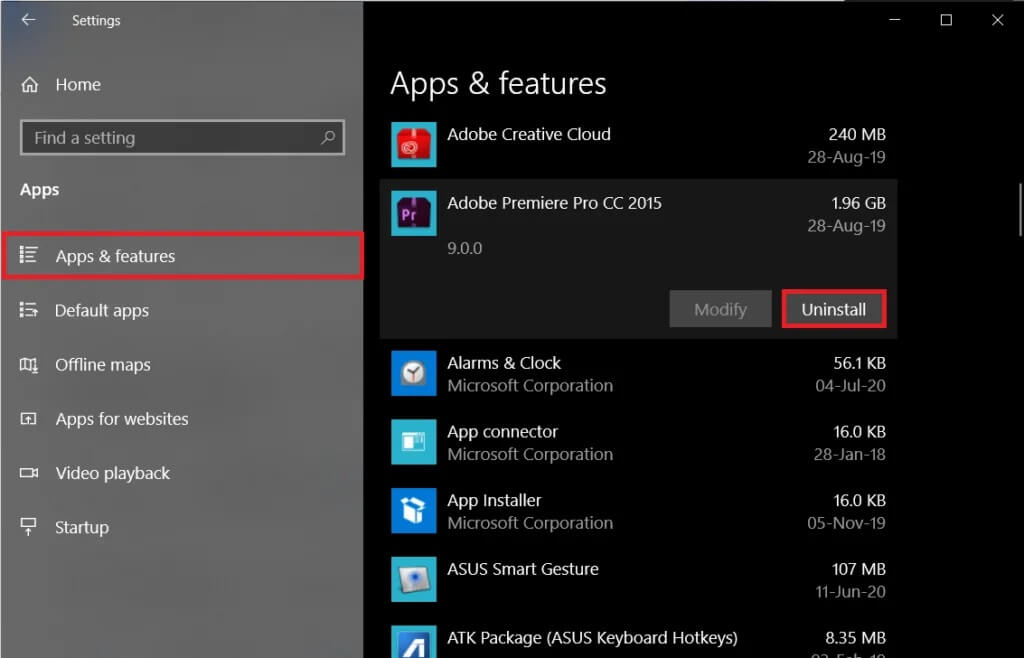This screenshot has height=658, width=1024.
Task: Click the back arrow in Settings
Action: pyautogui.click(x=28, y=20)
